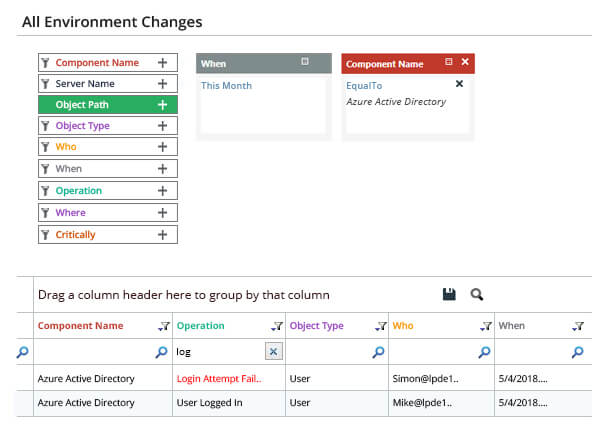This screenshot has height=430, width=612.
Task: Click search icon in Who filter row
Action: point(484,352)
